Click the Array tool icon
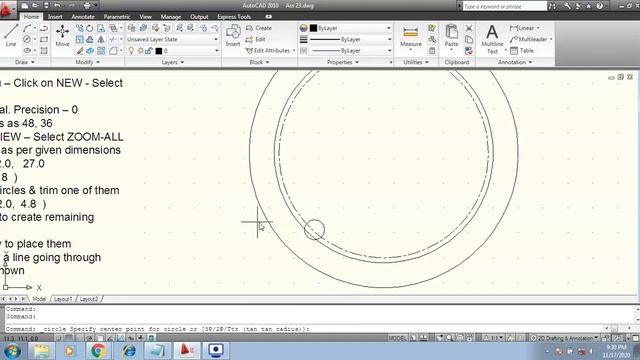This screenshot has width=640, height=360. click(101, 51)
